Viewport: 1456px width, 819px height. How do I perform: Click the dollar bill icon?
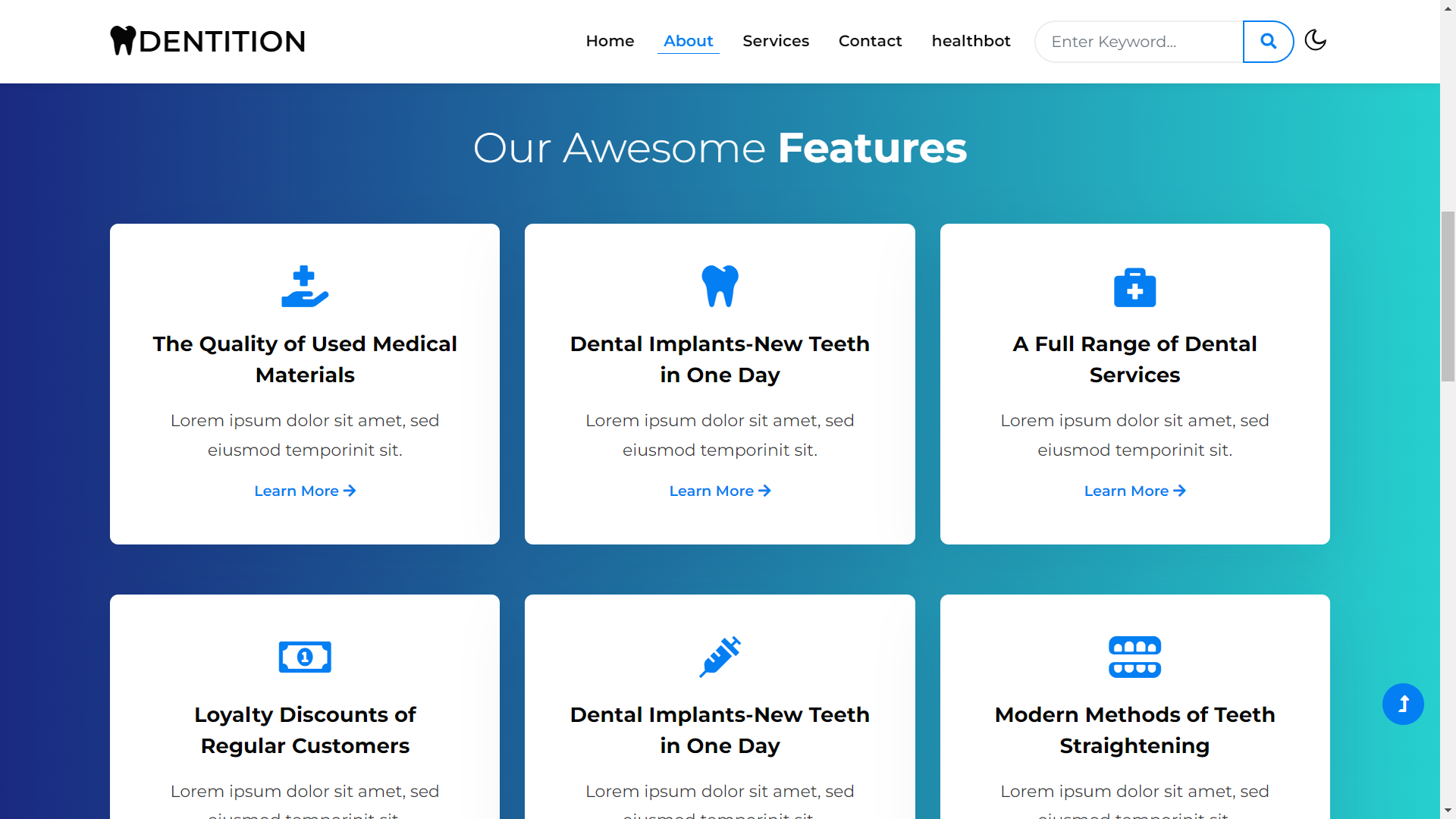(x=305, y=657)
